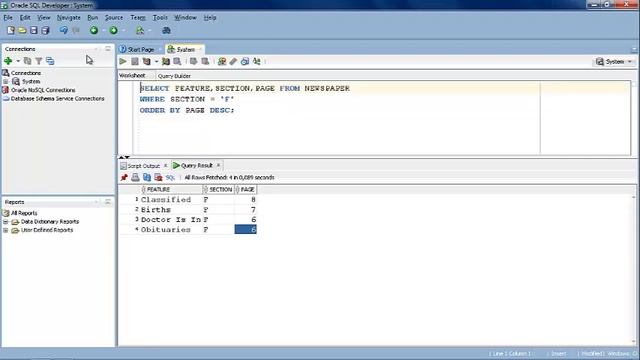Click the Refresh icon in Connections panel
640x360 pixels.
(27, 61)
